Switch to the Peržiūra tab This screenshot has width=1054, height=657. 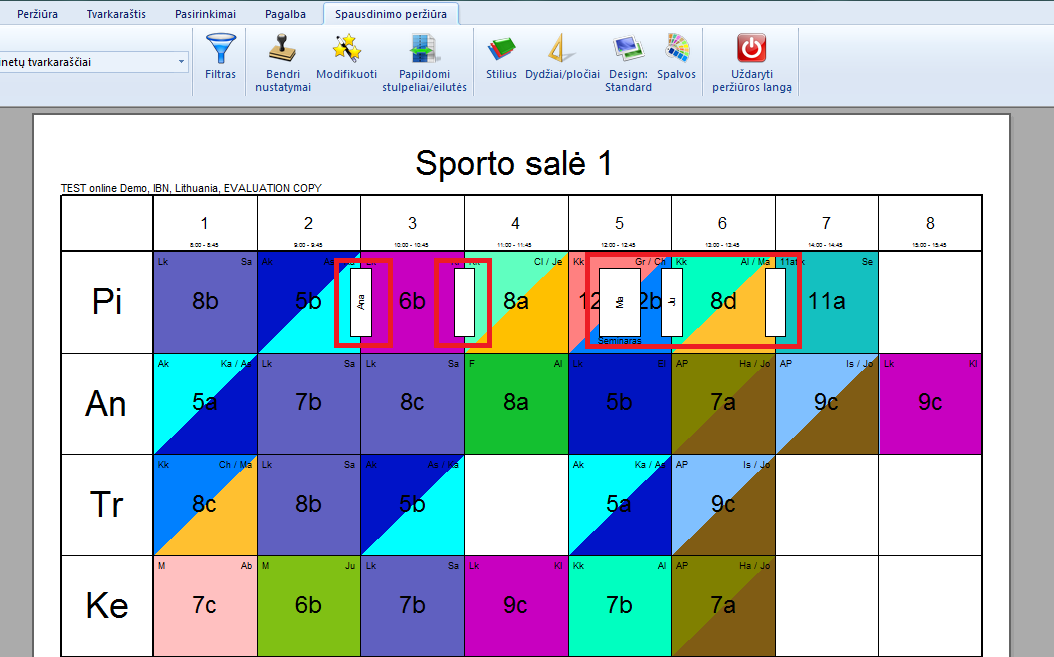(x=38, y=13)
